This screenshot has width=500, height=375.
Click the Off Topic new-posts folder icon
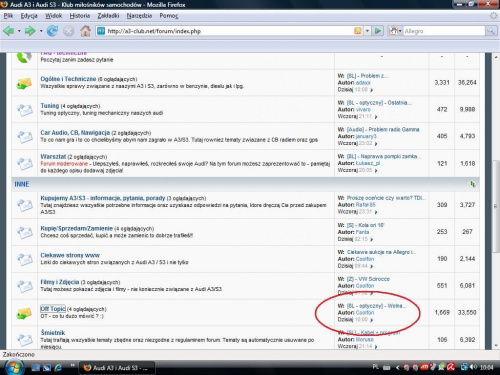24,313
